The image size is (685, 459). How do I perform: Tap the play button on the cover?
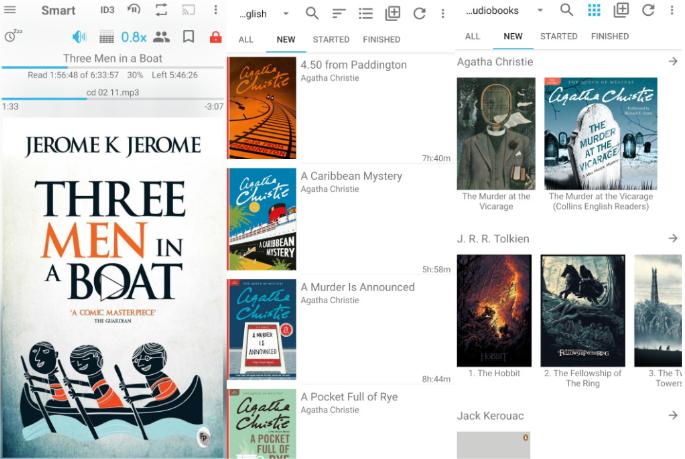point(112,287)
